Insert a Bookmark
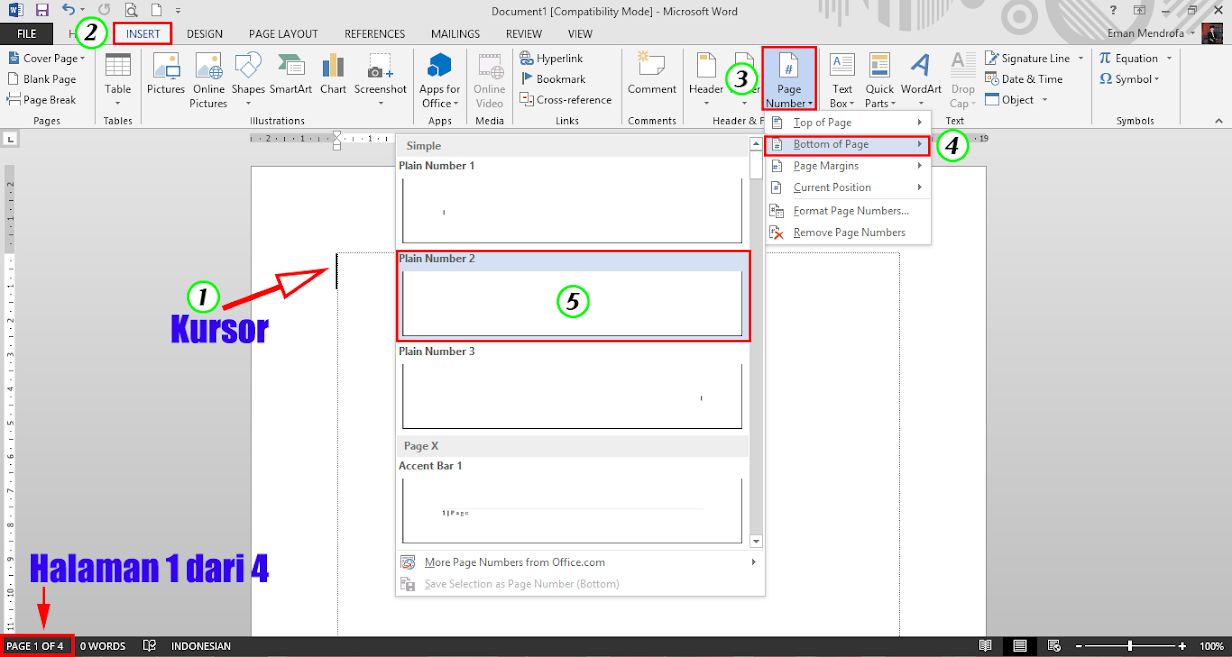The image size is (1232, 657). click(x=553, y=79)
